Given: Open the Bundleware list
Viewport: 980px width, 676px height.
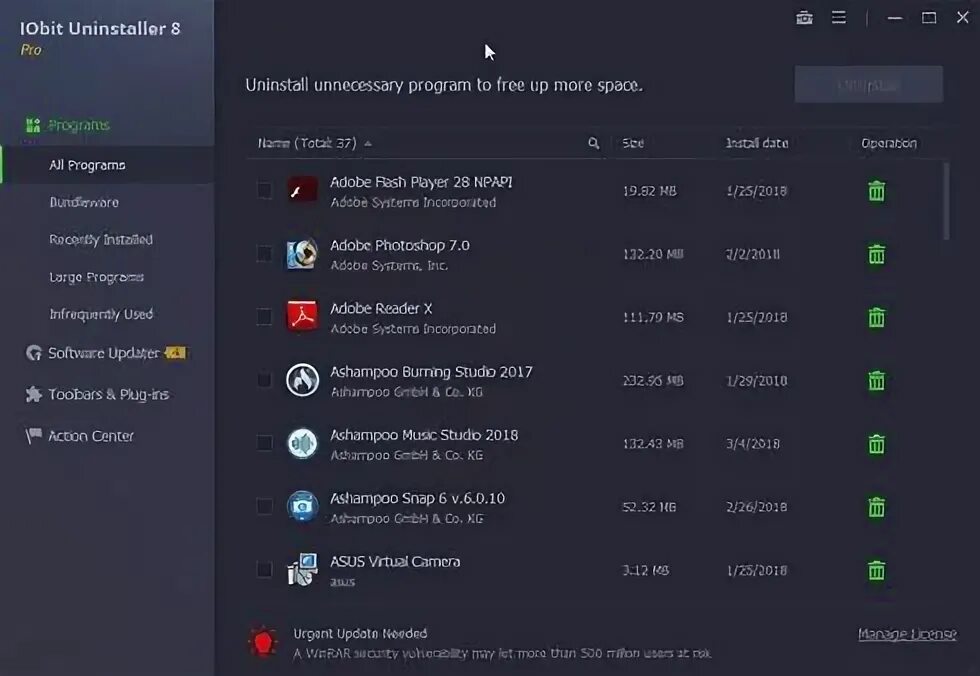Looking at the screenshot, I should coord(84,202).
